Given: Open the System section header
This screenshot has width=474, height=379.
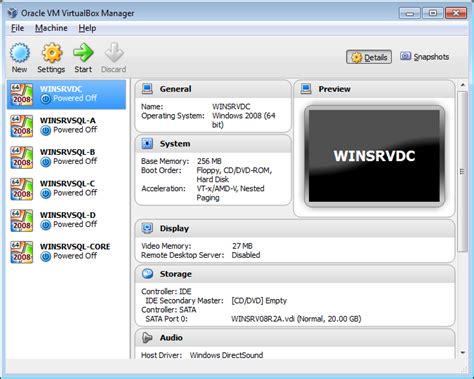Looking at the screenshot, I should pos(213,144).
